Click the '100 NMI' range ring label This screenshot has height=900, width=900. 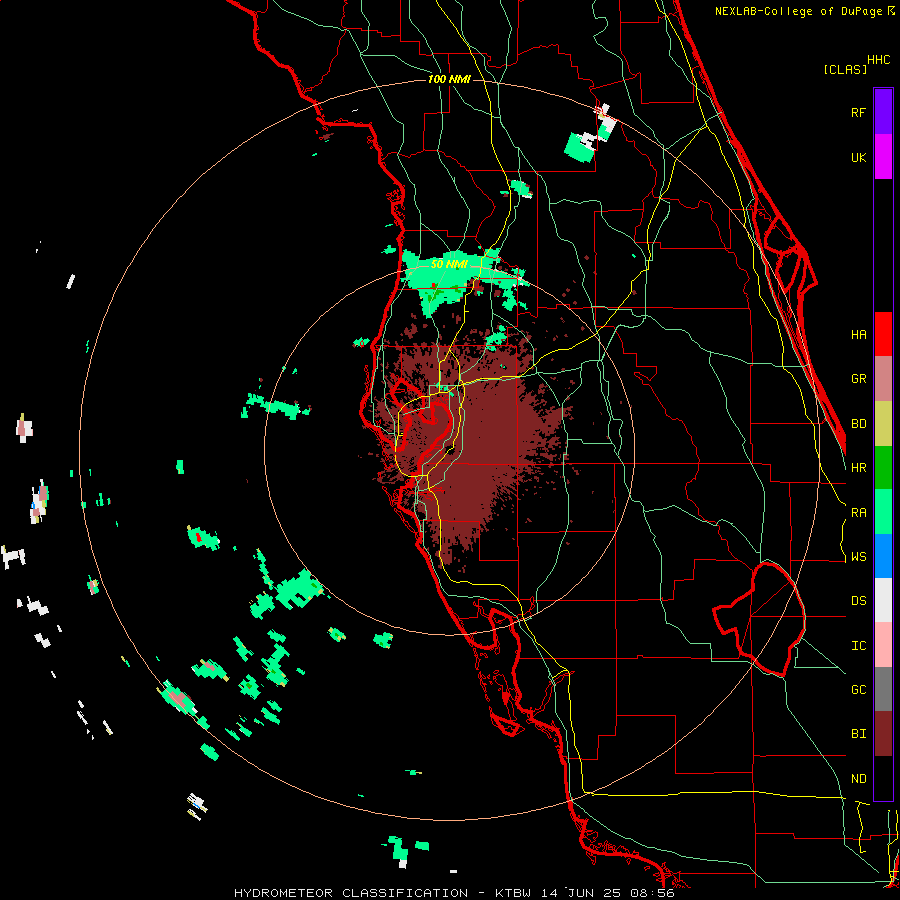coord(449,79)
